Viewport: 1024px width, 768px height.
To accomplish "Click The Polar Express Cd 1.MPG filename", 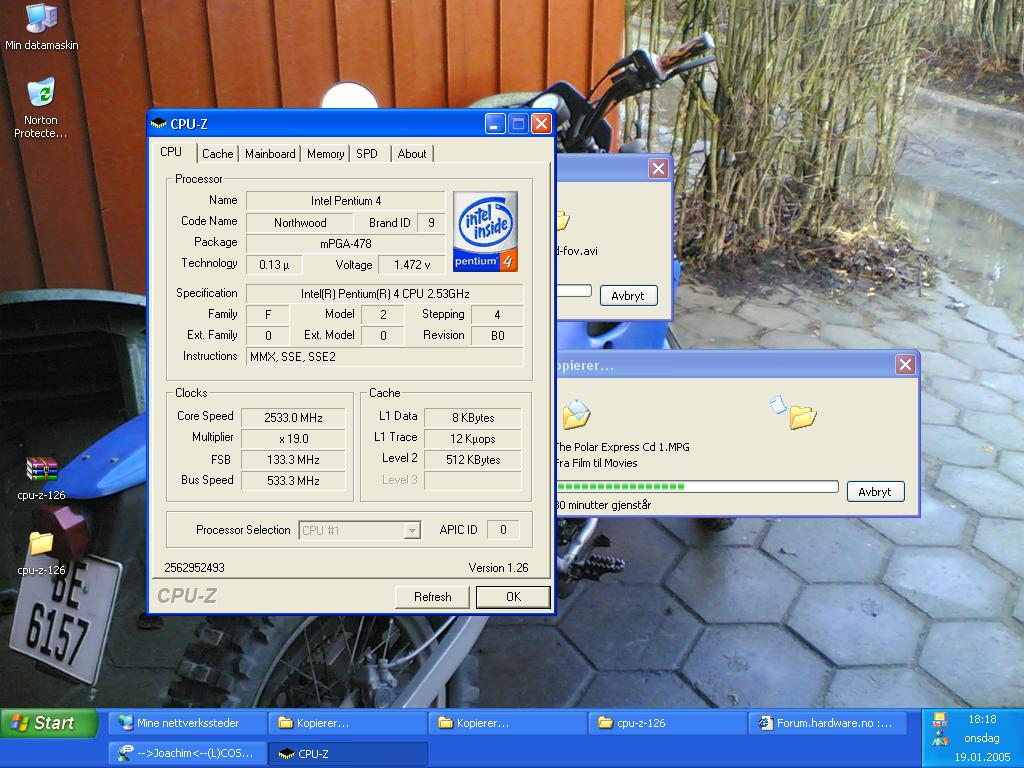I will tap(622, 447).
